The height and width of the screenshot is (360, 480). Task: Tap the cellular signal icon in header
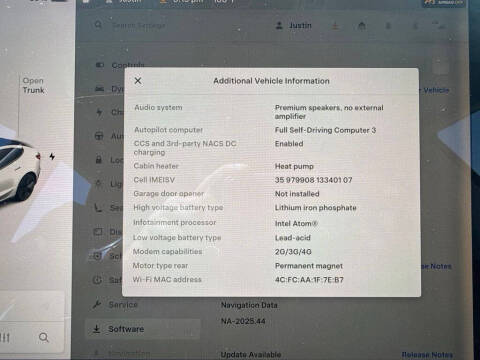pos(438,25)
